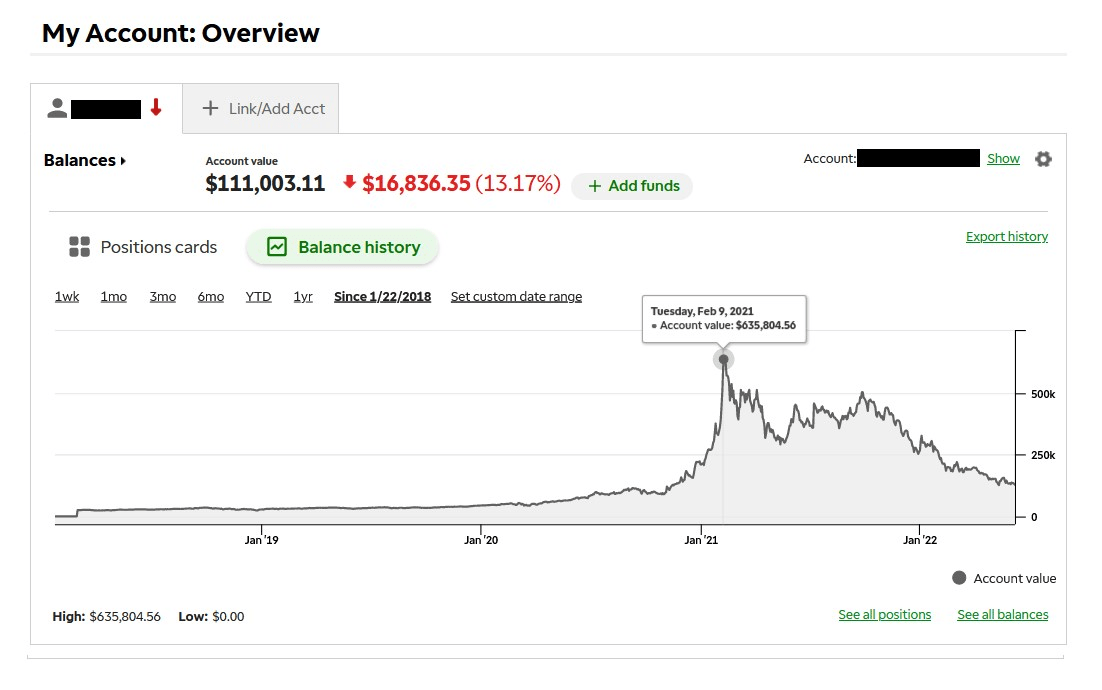Toggle the Account value legend dot
The height and width of the screenshot is (690, 1102).
[959, 578]
